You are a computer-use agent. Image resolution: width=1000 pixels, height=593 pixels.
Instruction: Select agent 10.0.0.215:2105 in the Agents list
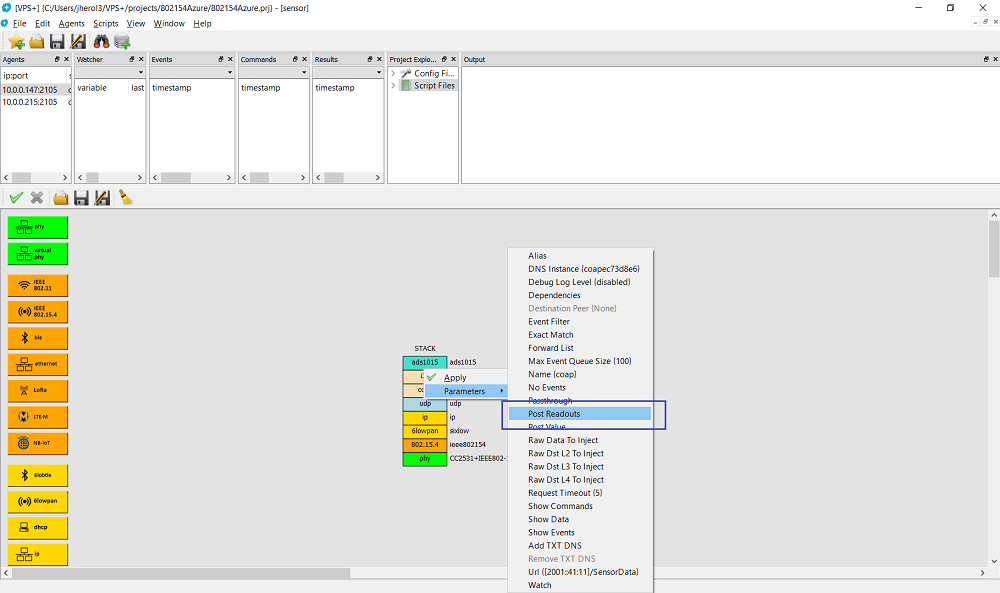click(x=30, y=102)
